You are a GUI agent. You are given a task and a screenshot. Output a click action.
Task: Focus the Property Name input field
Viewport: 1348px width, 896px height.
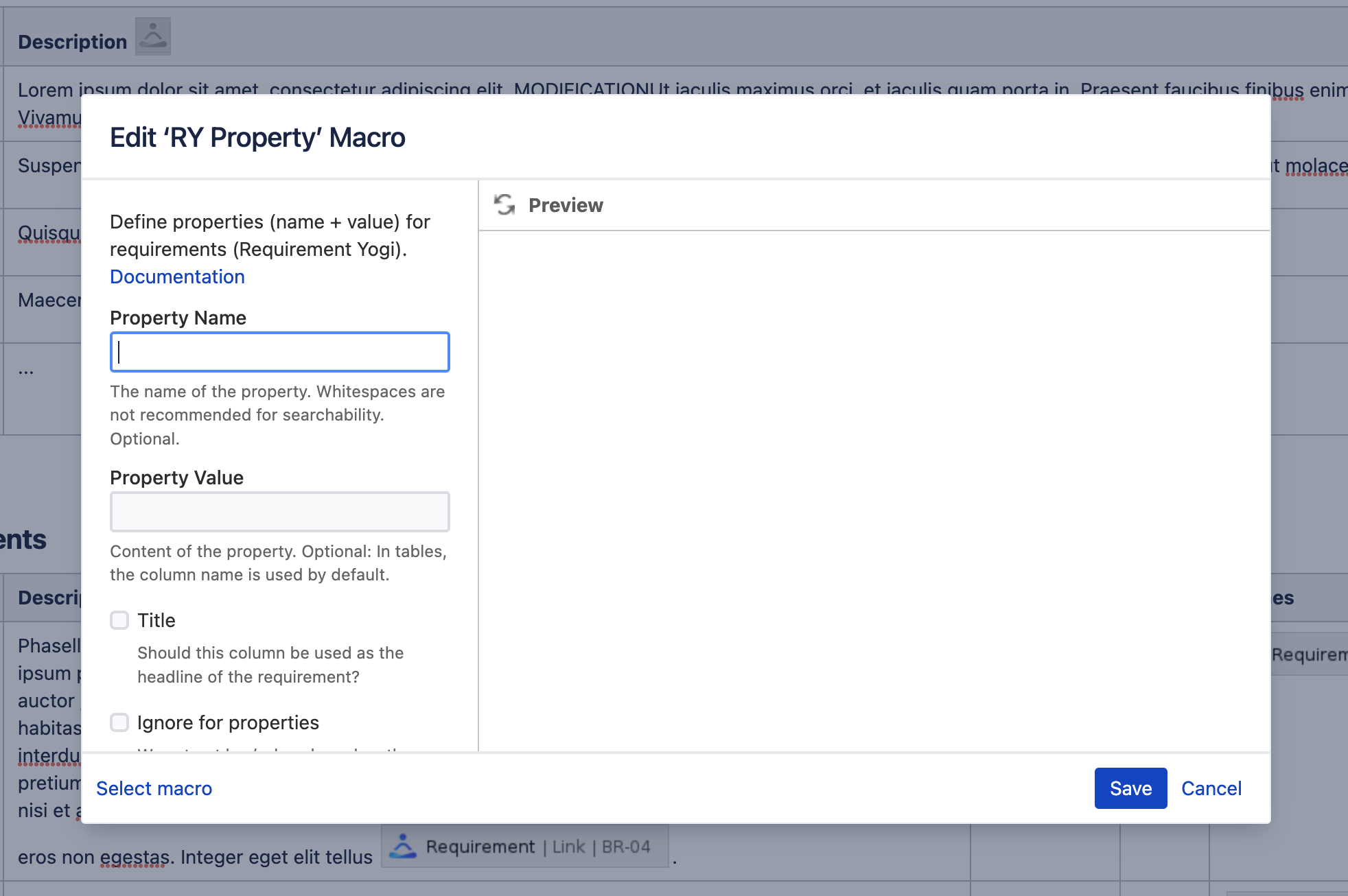tap(279, 351)
